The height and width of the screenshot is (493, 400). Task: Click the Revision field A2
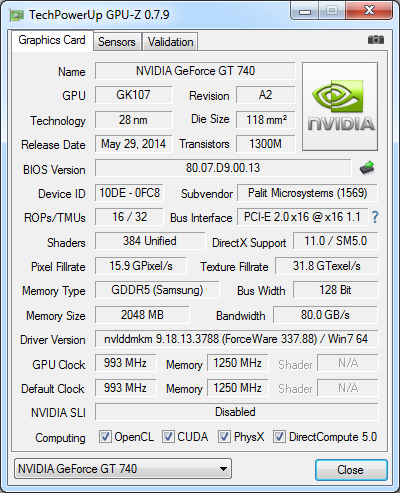tap(266, 95)
